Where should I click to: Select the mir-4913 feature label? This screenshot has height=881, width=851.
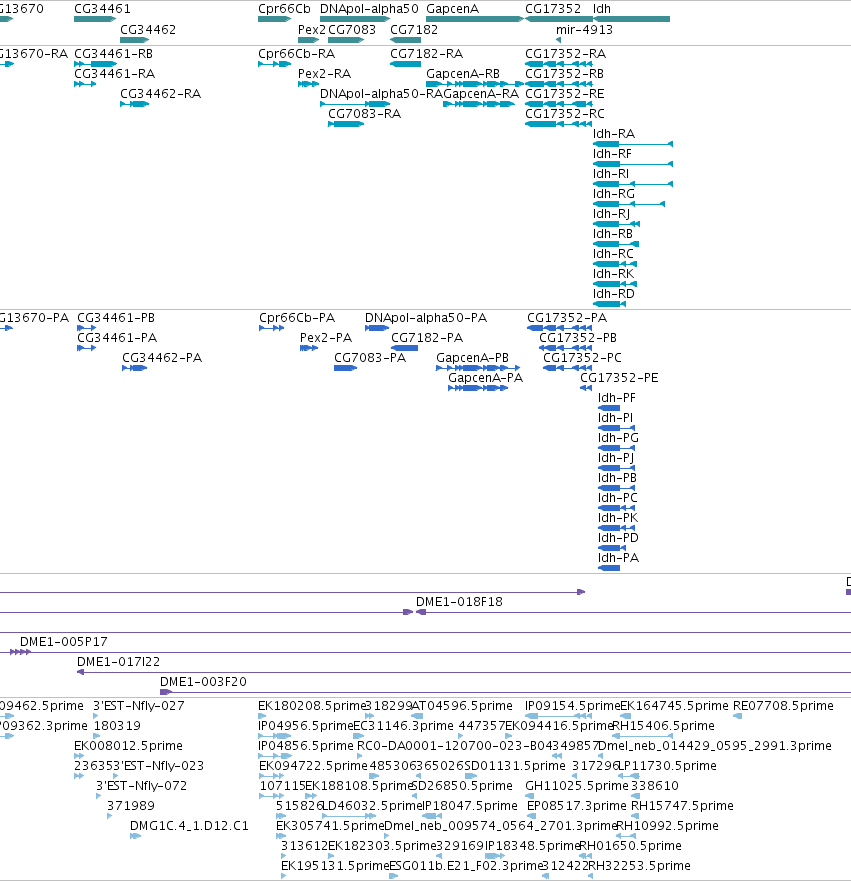point(584,29)
